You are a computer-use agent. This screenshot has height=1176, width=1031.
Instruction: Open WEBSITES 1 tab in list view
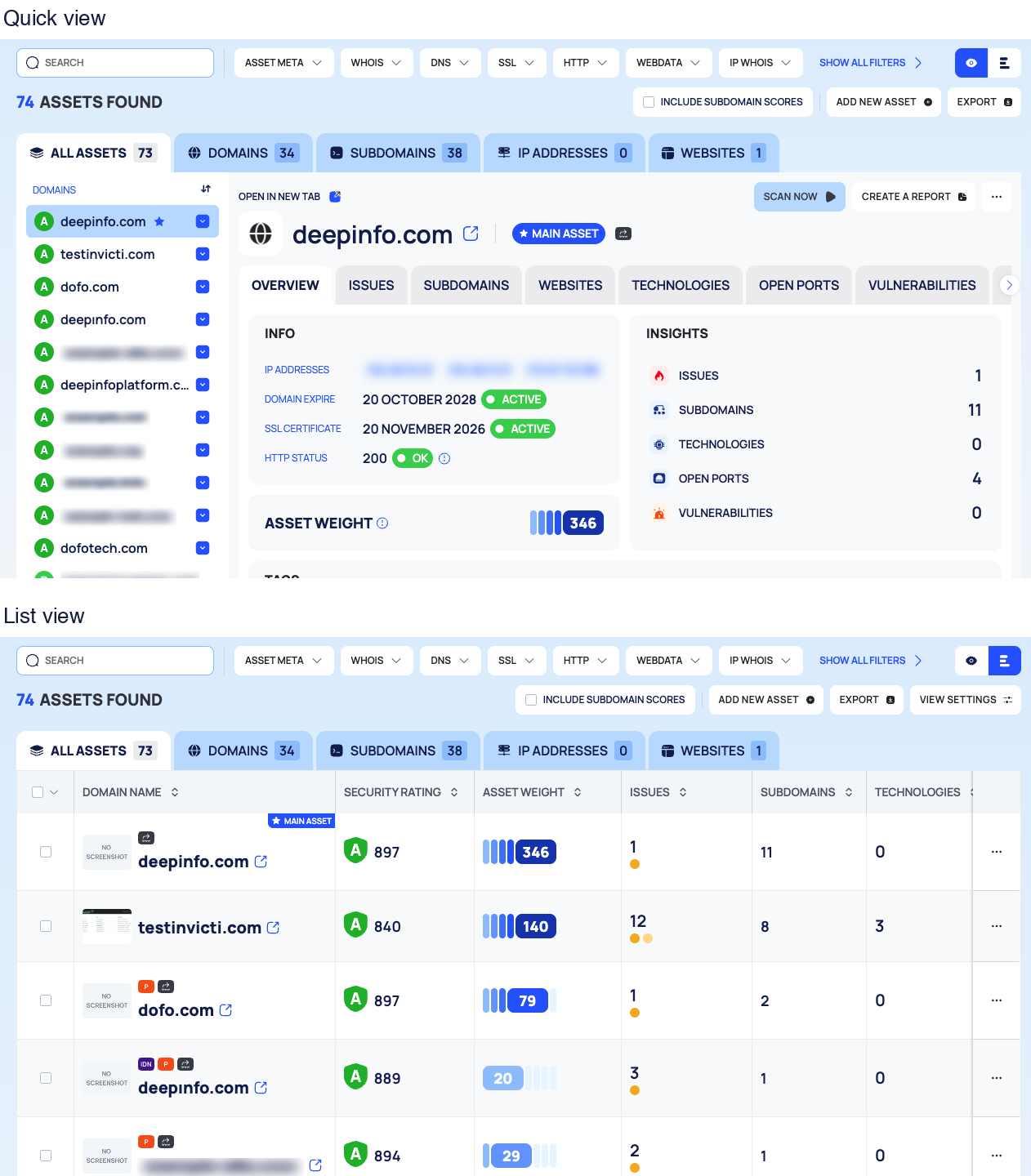pyautogui.click(x=713, y=751)
